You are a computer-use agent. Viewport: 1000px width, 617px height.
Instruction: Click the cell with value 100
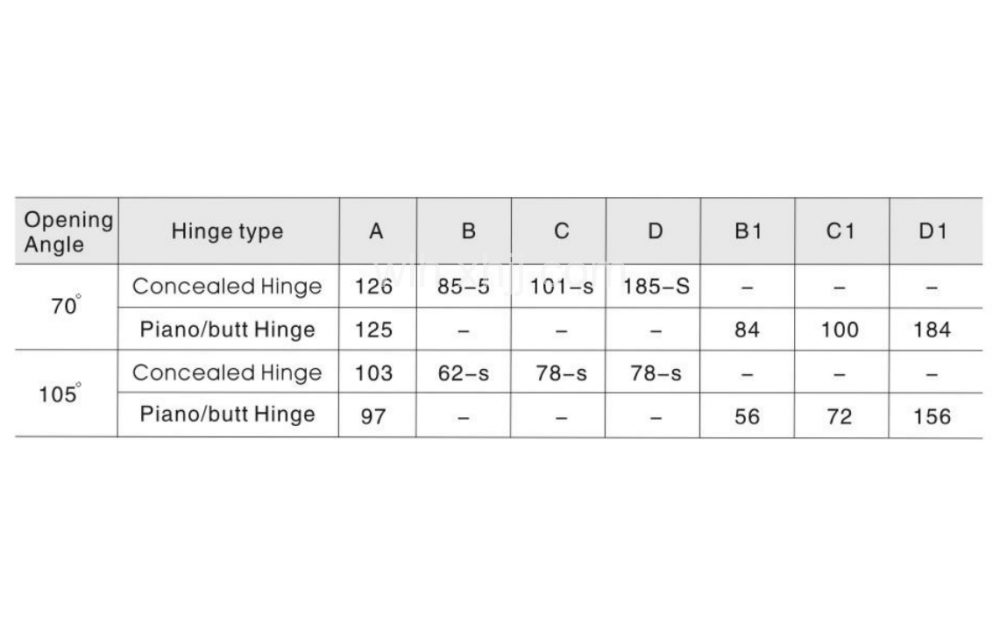841,329
